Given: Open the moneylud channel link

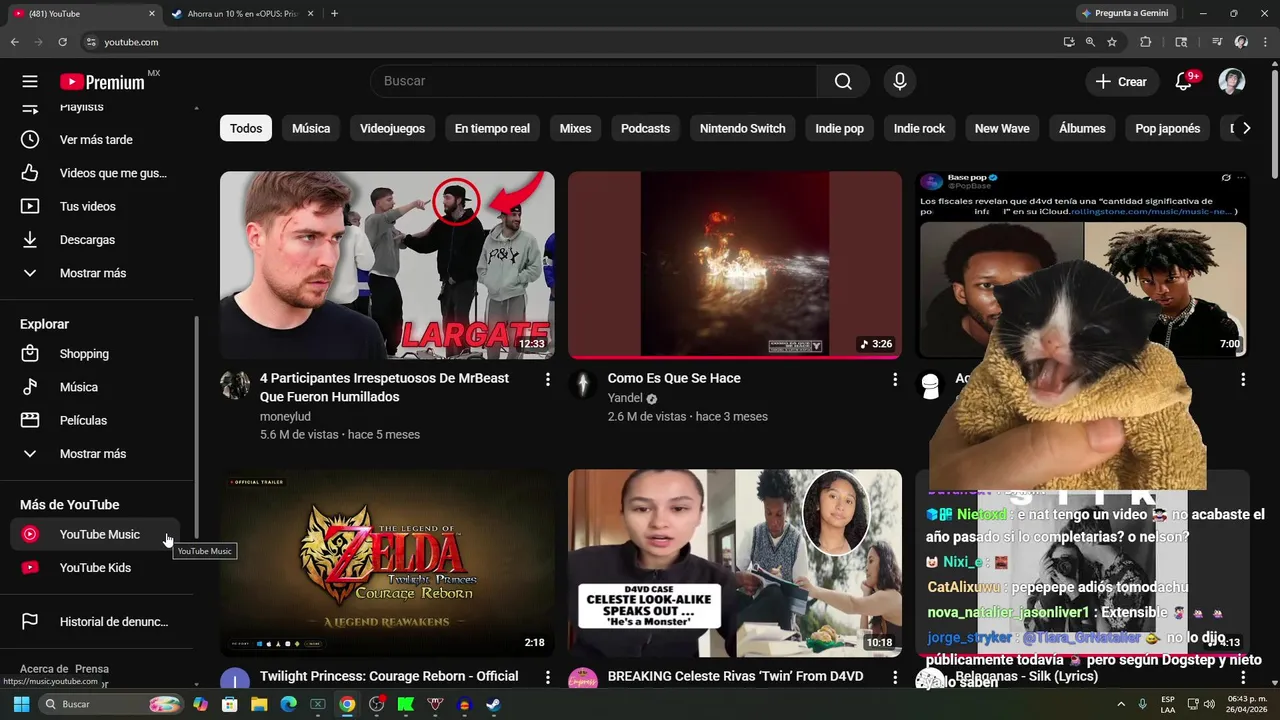Looking at the screenshot, I should tap(285, 416).
